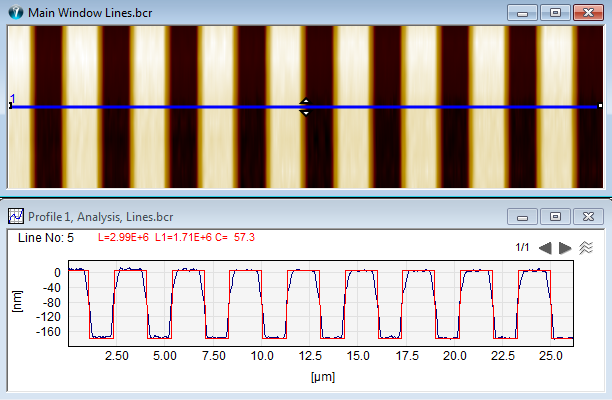Viewport: 612px width, 400px height.
Task: Click the C= 57.3 value
Action: [235, 237]
